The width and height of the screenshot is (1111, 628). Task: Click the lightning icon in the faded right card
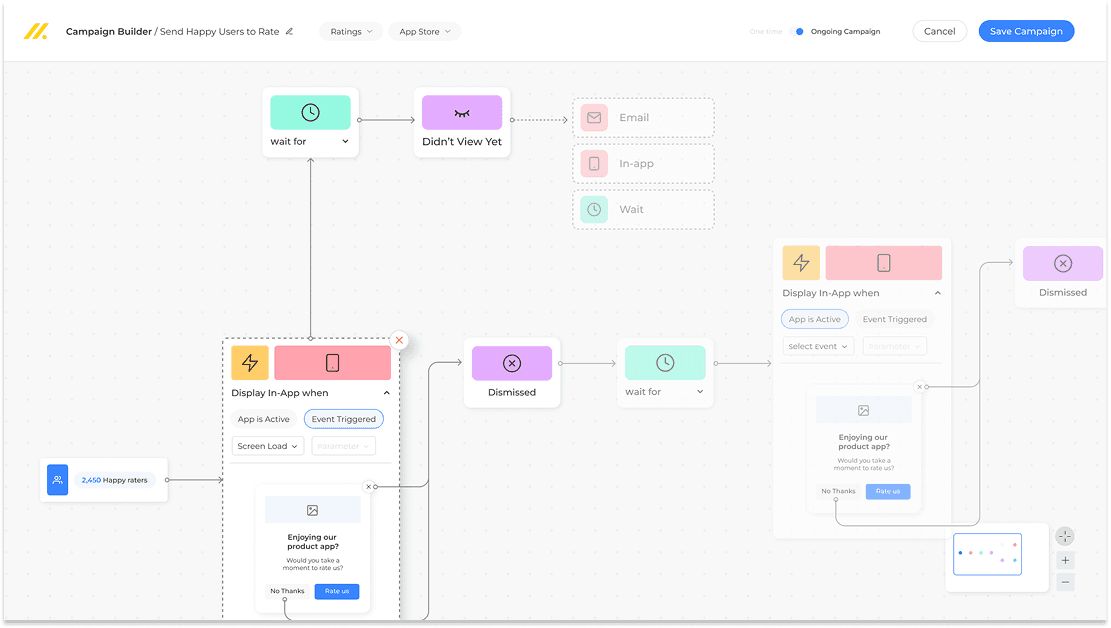coord(801,263)
